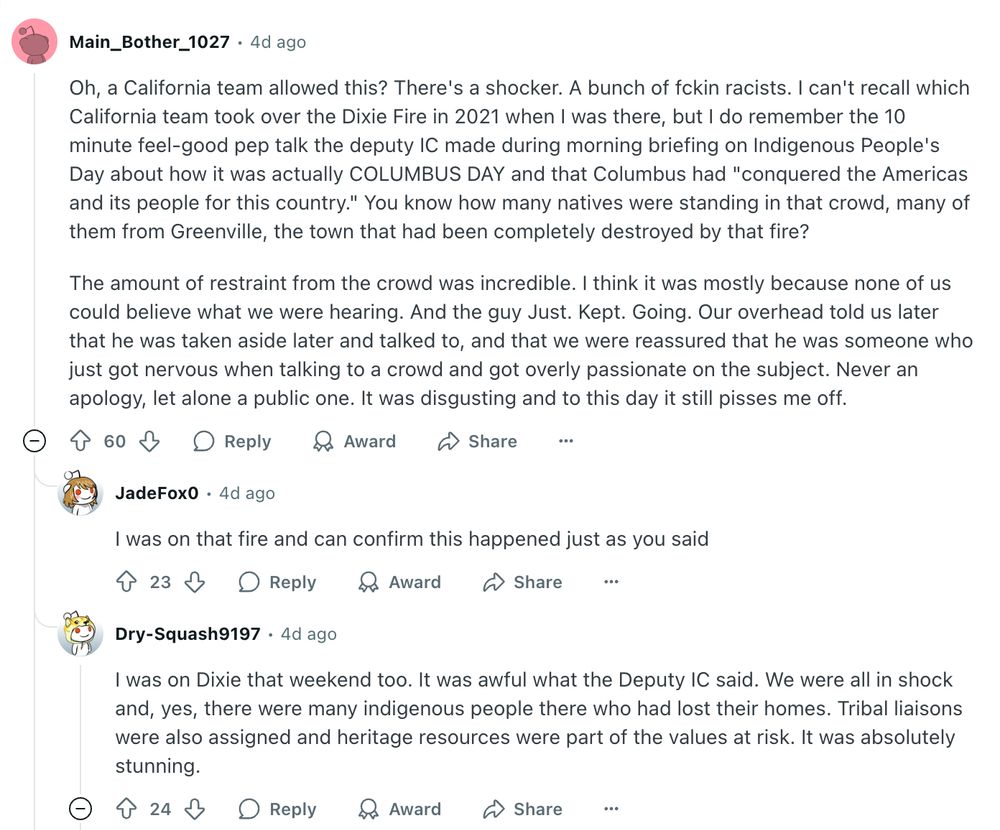Screen dimensions: 1000x830
Task: Upvote JadeFox0's comment
Action: 126,582
